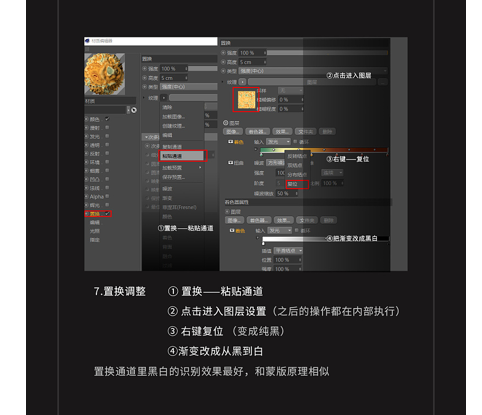Image resolution: width=482 pixels, height=415 pixels.
Task: Click the 着色器... button in top layer row
Action: coord(258,132)
